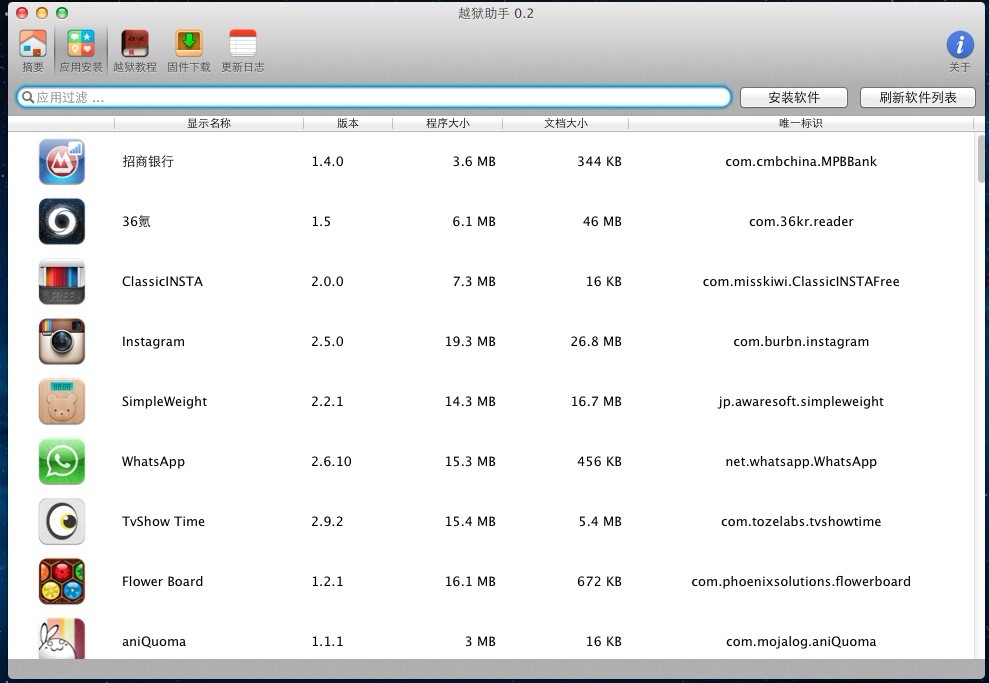Screen dimensions: 989x683
Task: Select the aniQuoma name text
Action: pos(154,641)
